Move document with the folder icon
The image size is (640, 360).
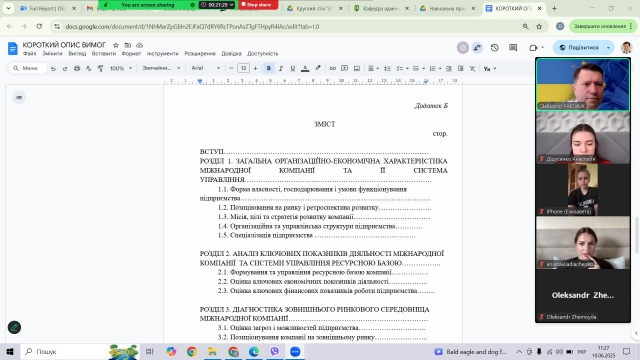tap(128, 45)
